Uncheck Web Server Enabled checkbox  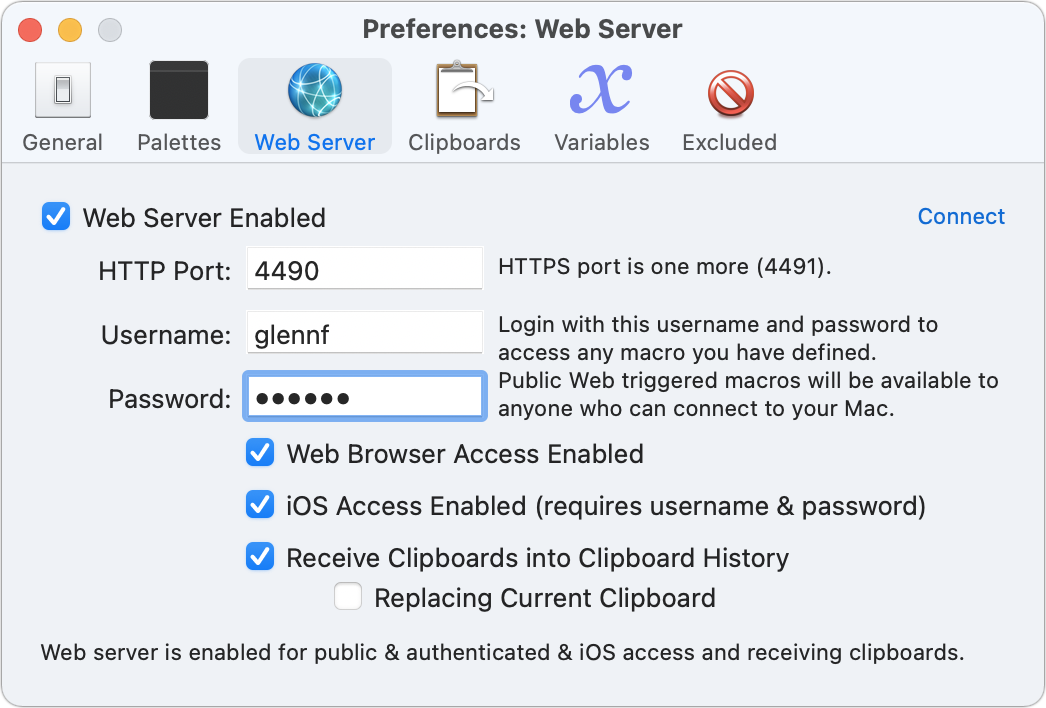tap(56, 217)
